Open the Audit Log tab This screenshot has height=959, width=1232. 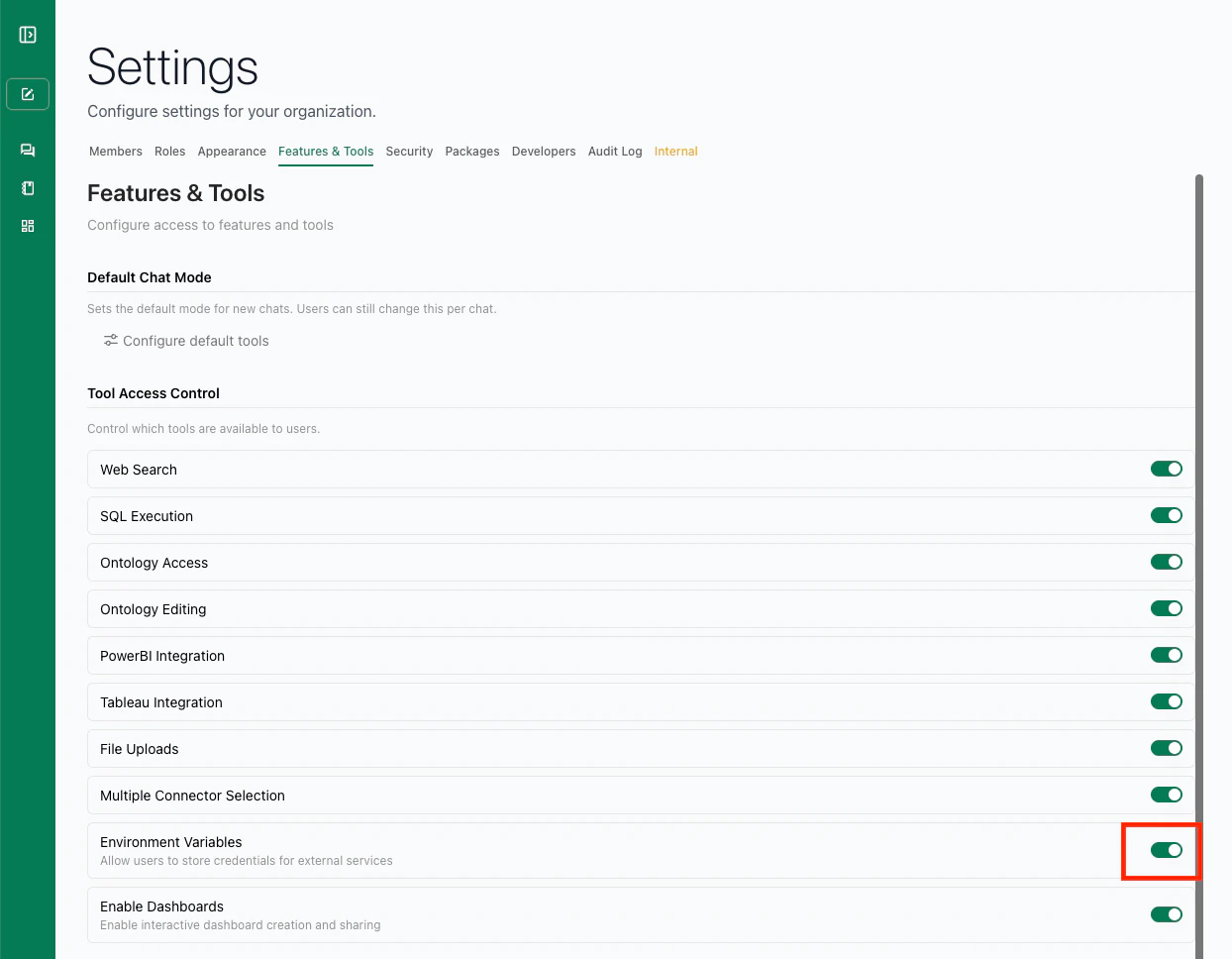pos(614,151)
